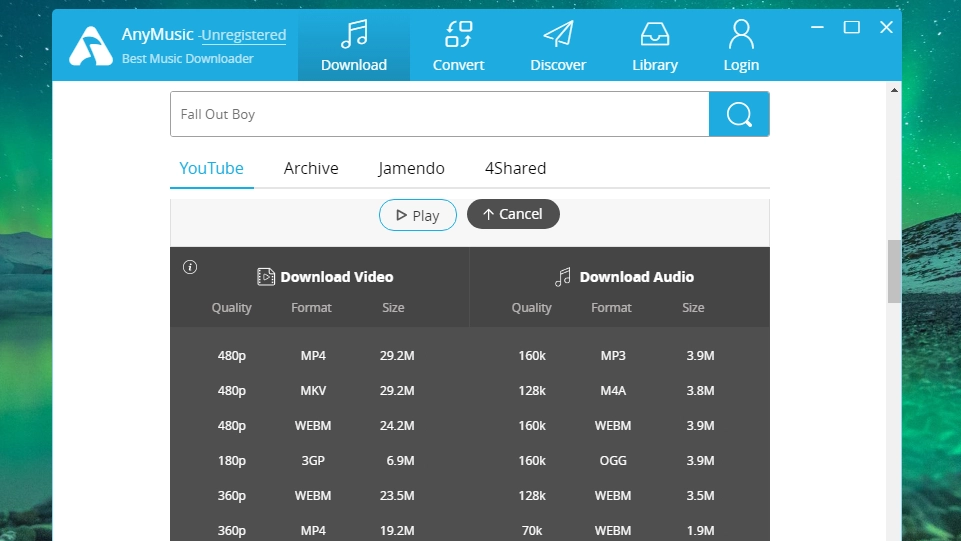The width and height of the screenshot is (961, 541).
Task: Click the vertical scrollbar thumb
Action: coord(894,271)
